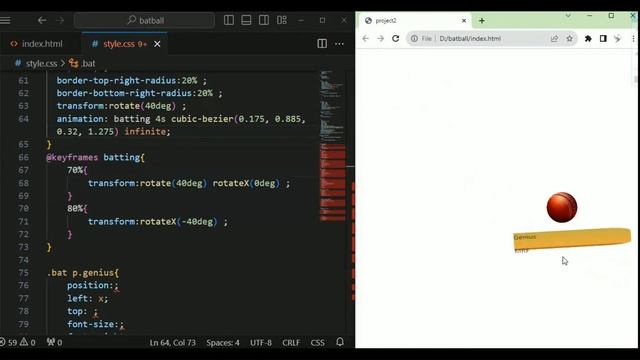Image resolution: width=640 pixels, height=360 pixels.
Task: Go forward in the browser
Action: pyautogui.click(x=380, y=38)
